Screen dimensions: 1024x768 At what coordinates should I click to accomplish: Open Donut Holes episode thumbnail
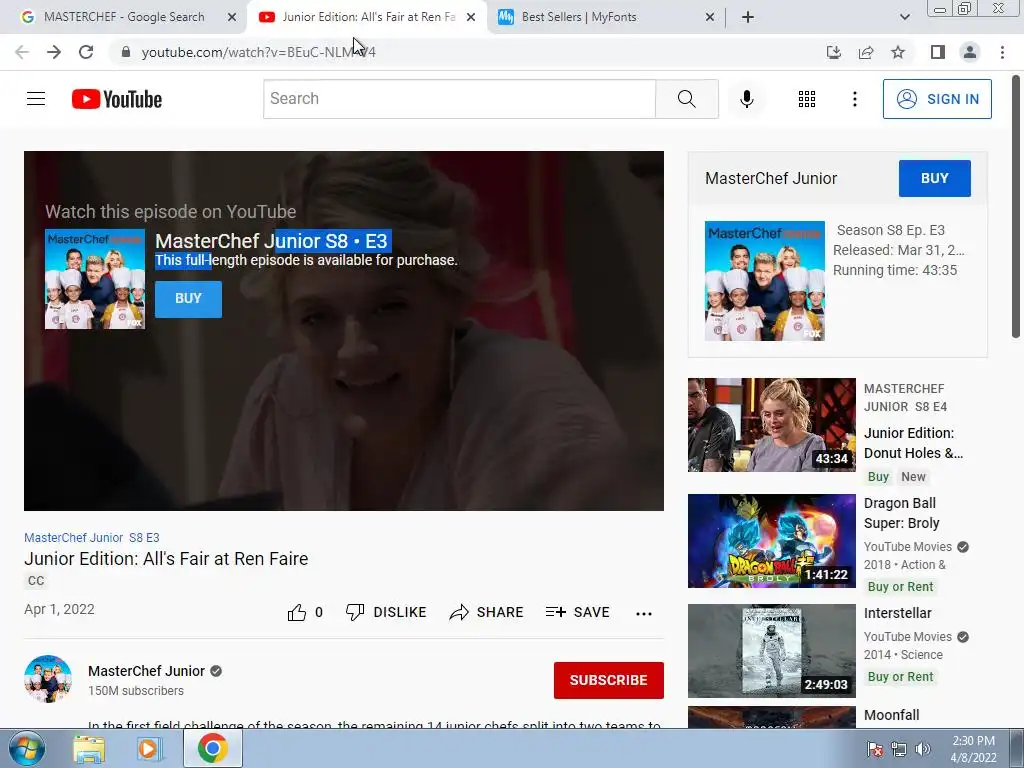click(x=771, y=424)
